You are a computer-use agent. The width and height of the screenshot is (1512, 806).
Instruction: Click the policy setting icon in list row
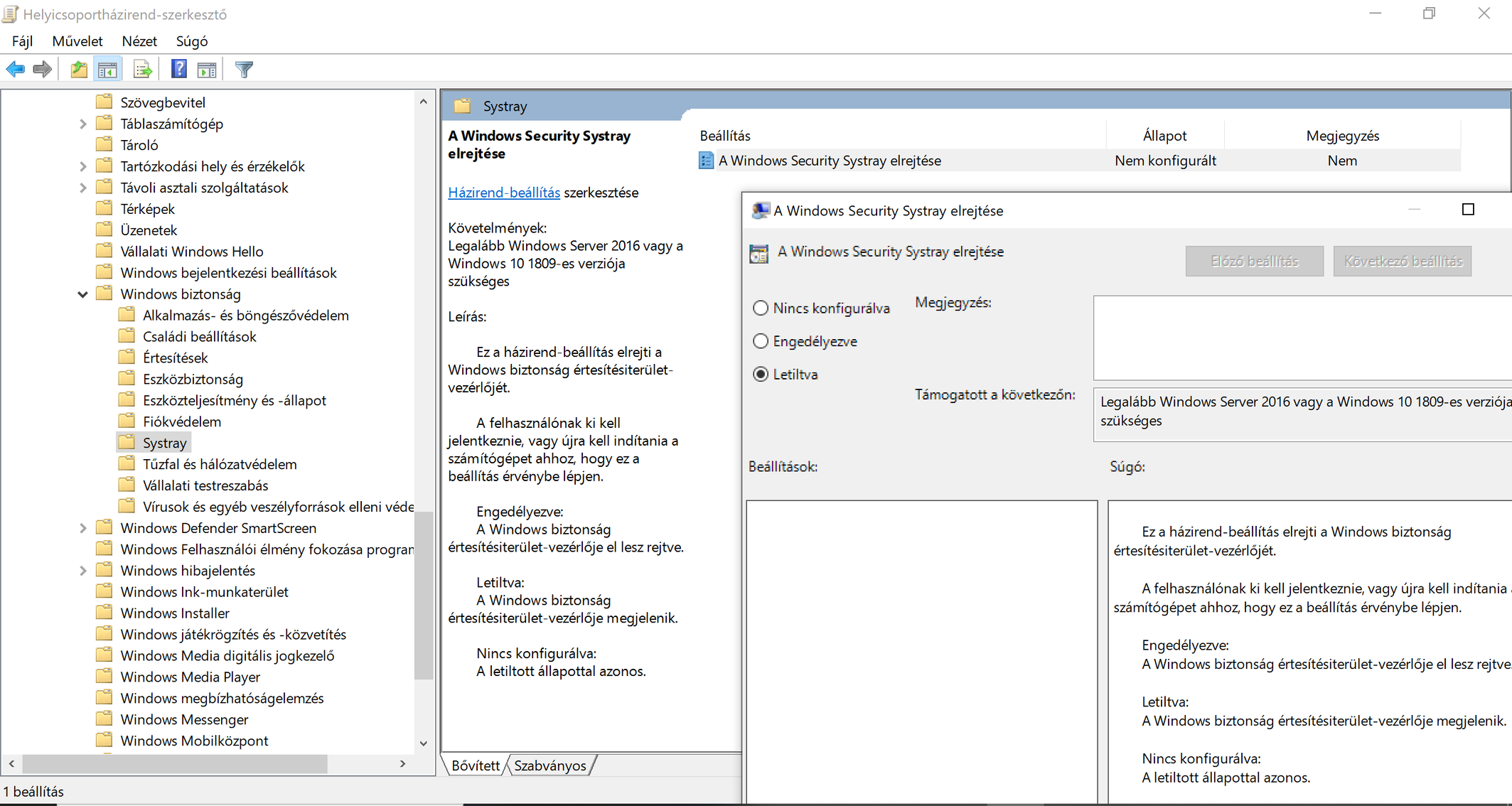coord(706,161)
